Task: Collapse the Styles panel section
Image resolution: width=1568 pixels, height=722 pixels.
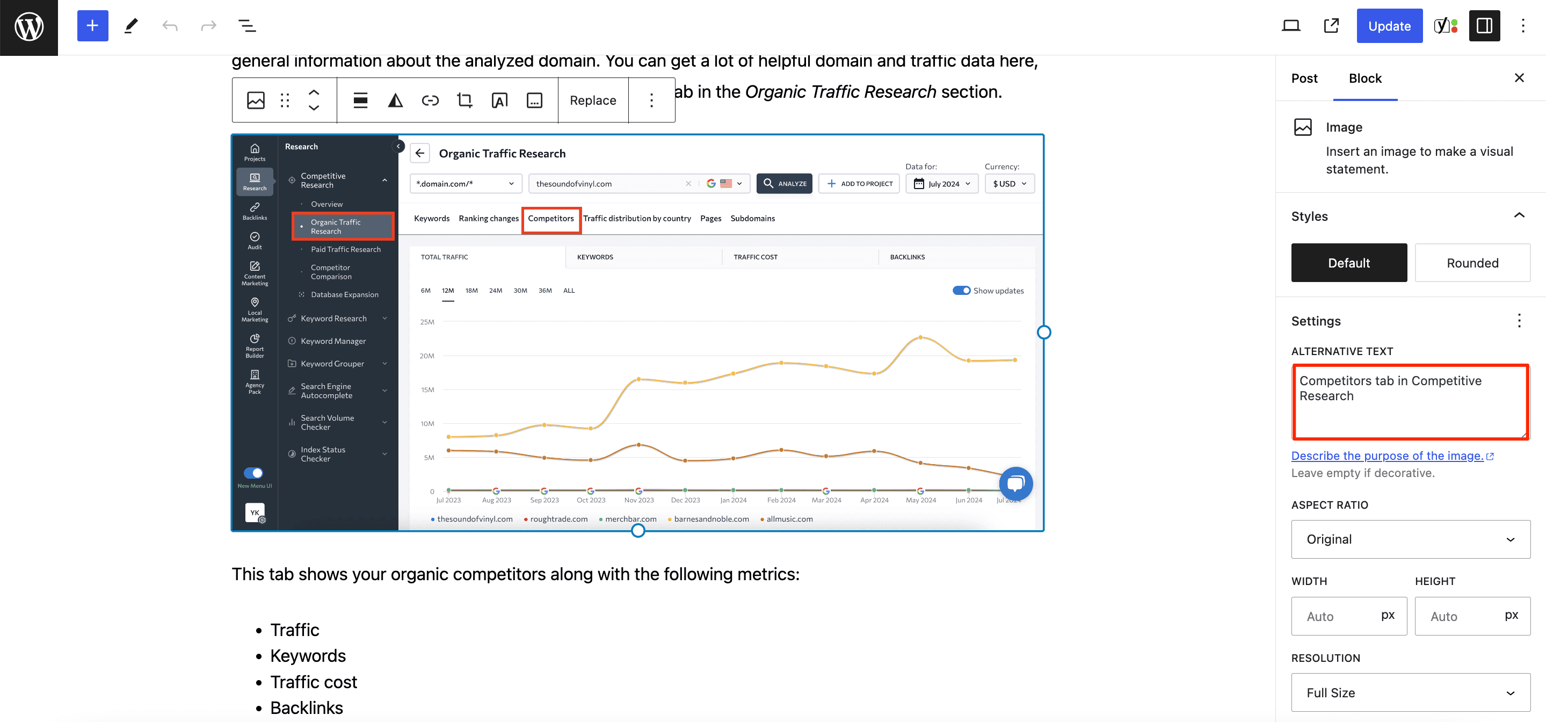Action: (1519, 215)
